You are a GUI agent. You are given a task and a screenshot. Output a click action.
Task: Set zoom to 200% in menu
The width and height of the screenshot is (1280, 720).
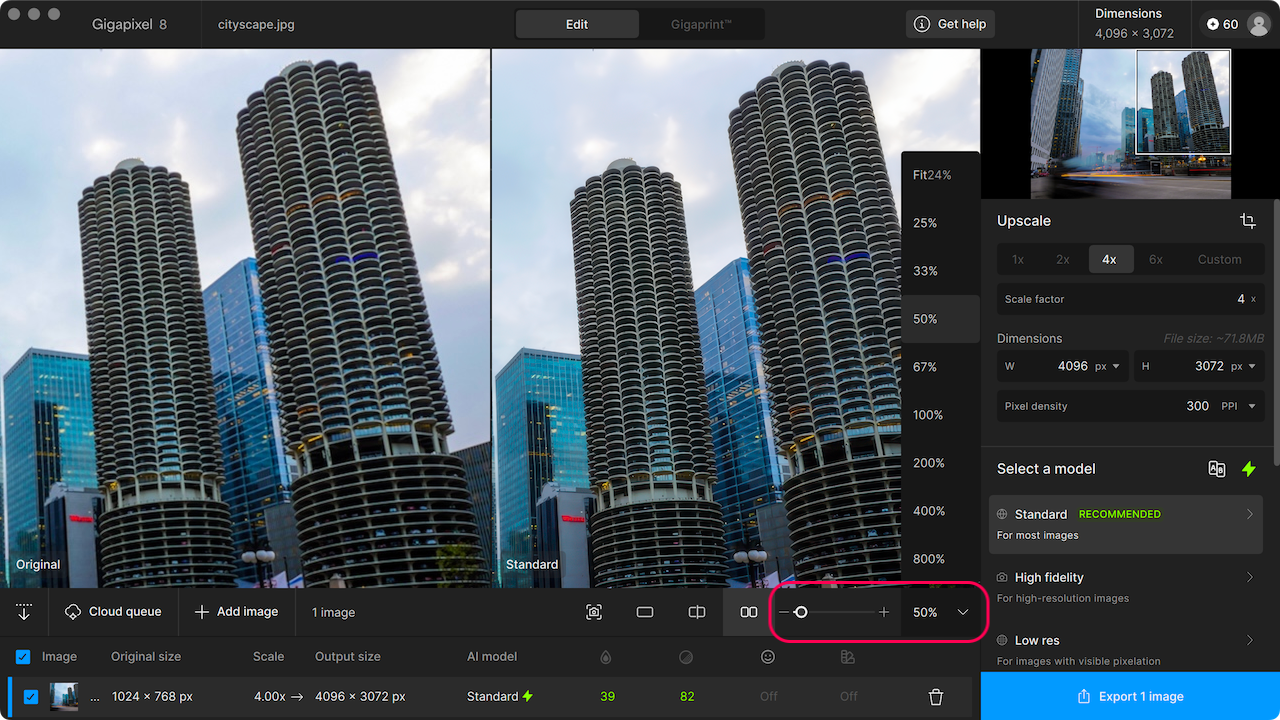941,463
